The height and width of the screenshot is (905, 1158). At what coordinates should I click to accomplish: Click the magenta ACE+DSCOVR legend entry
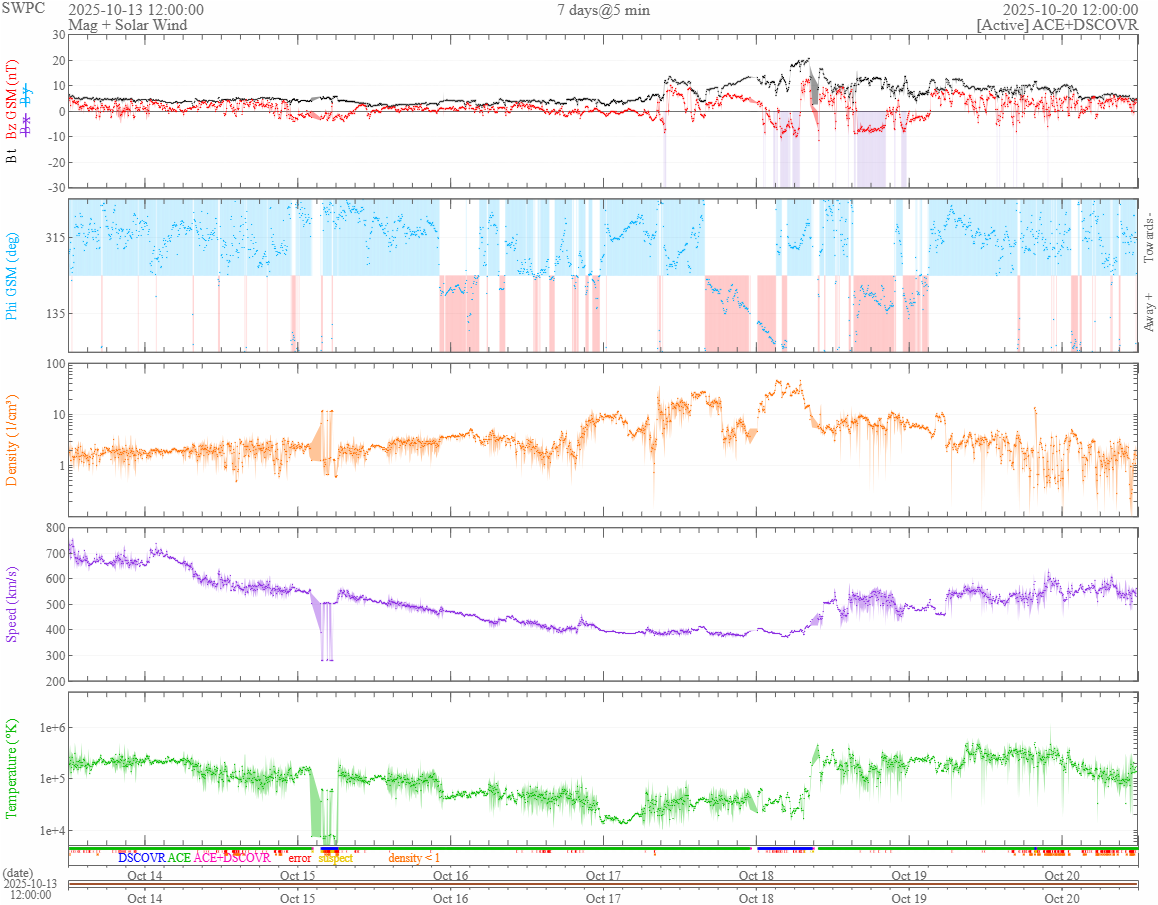232,858
